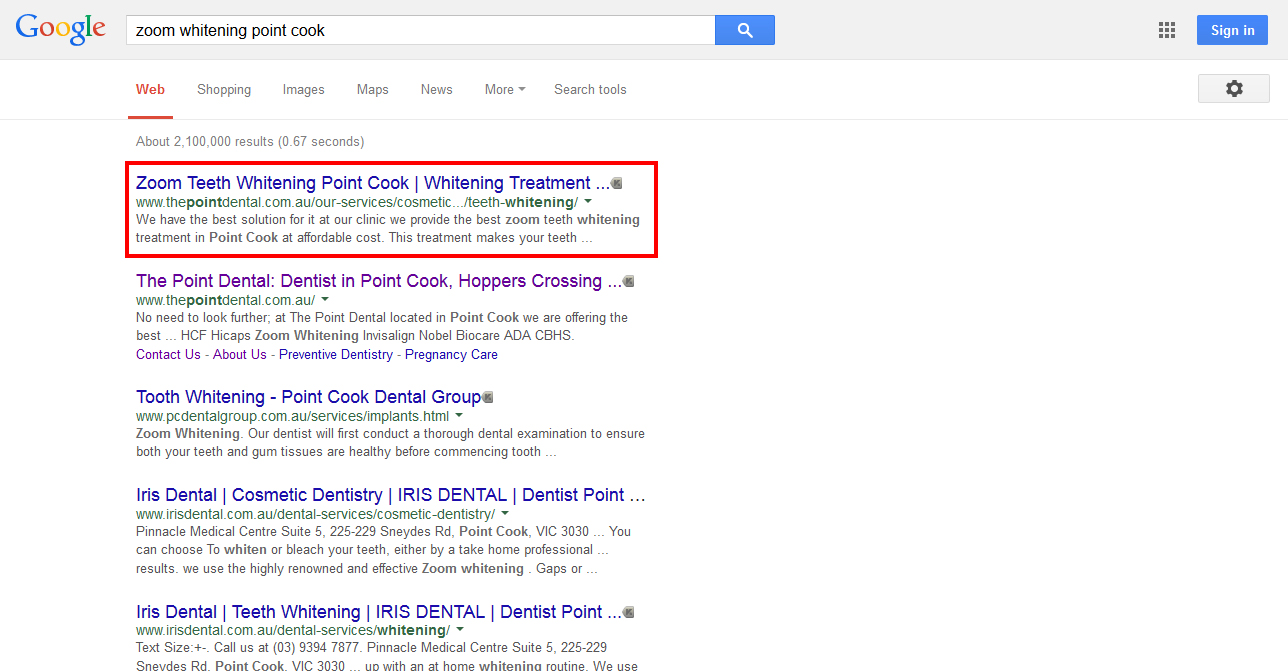
Task: Open the More dropdown menu
Action: [x=505, y=89]
